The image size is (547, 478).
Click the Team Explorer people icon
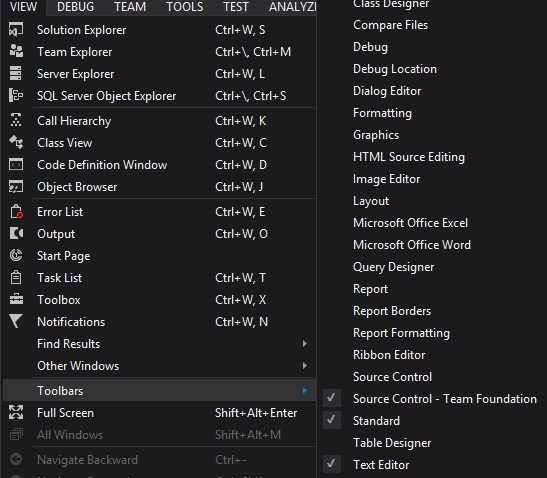coord(16,52)
